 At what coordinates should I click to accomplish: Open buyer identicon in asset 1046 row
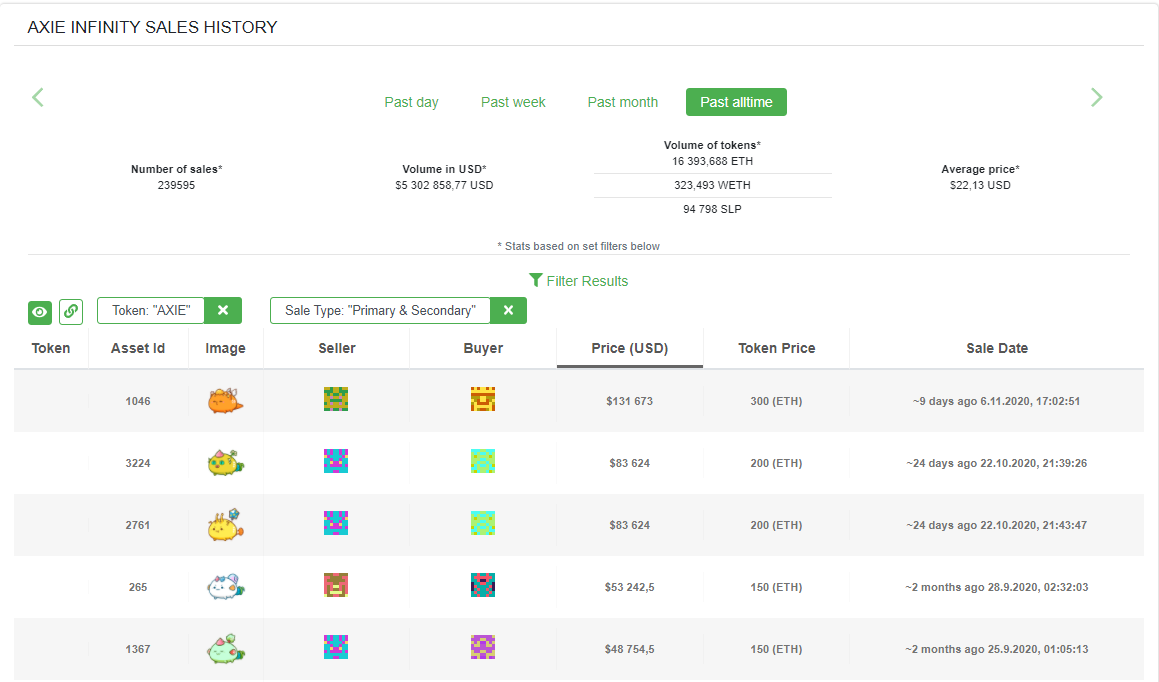point(483,399)
